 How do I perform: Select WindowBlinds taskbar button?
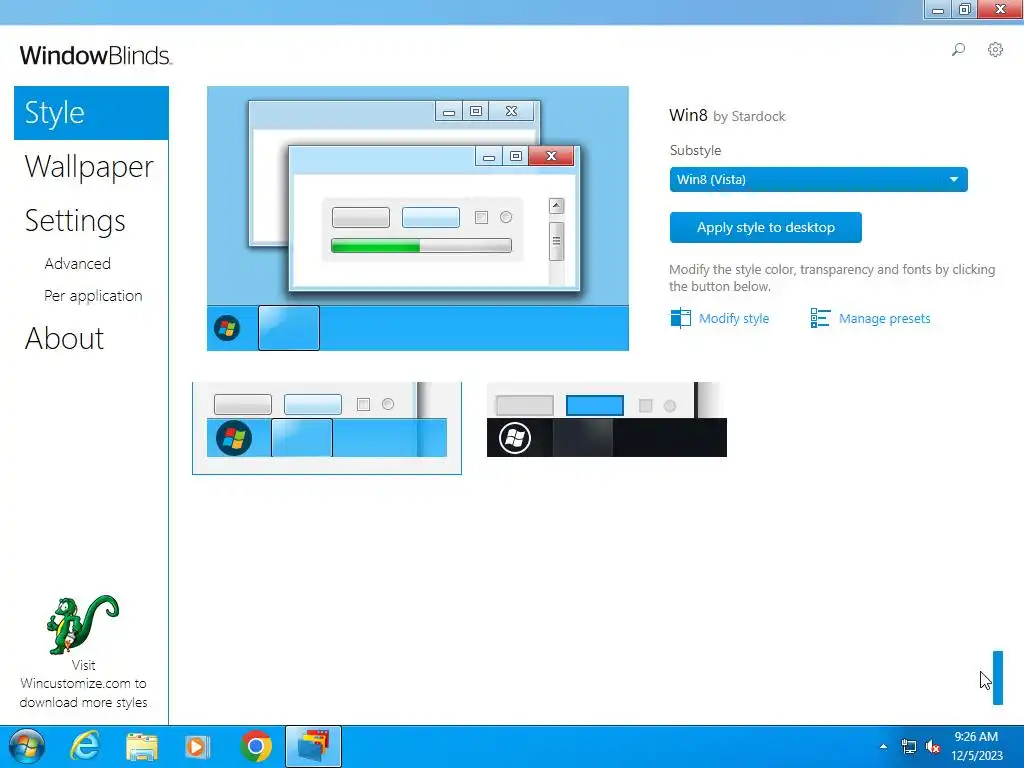click(x=313, y=746)
